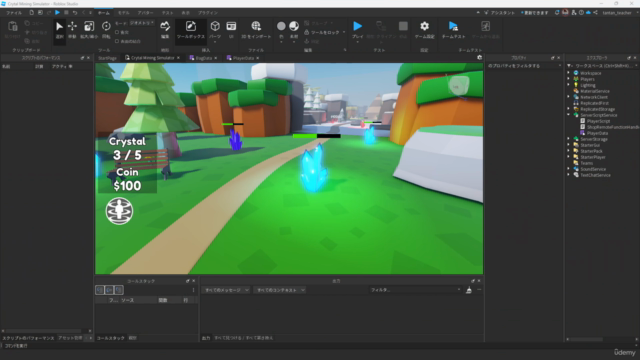Open the Terrain editor
Image resolution: width=640 pixels, height=360 pixels.
click(x=165, y=30)
